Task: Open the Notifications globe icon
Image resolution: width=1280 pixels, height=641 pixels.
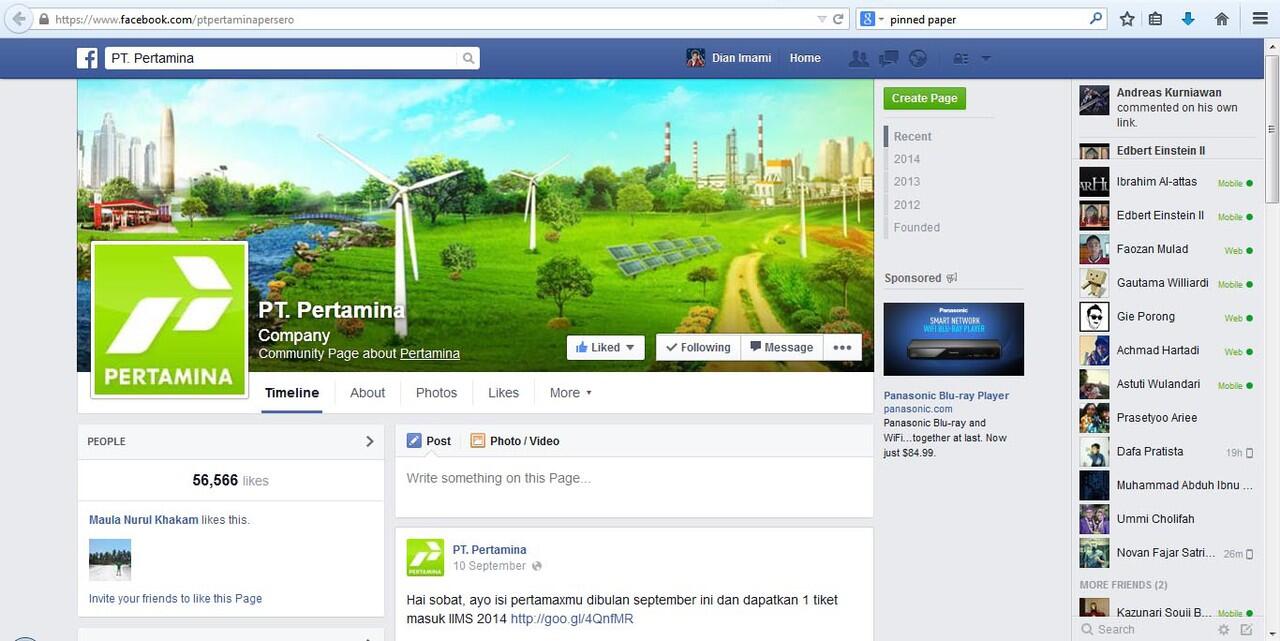Action: point(917,58)
